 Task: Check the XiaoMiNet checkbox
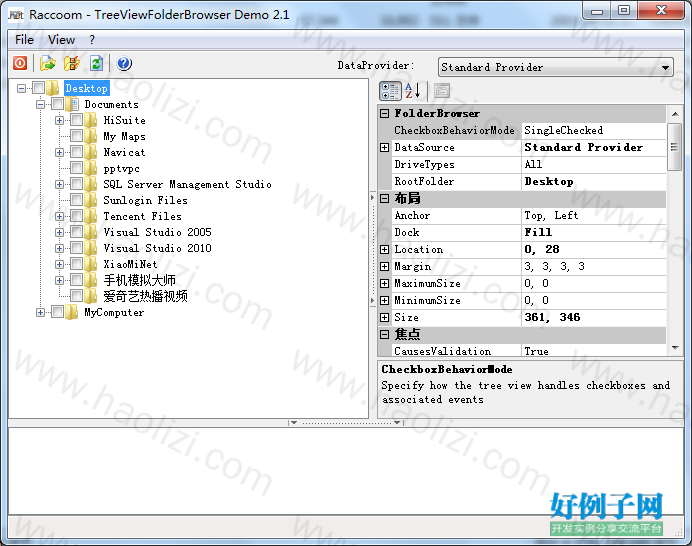[x=76, y=264]
